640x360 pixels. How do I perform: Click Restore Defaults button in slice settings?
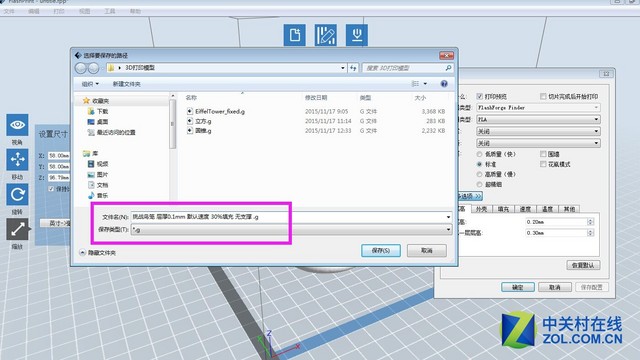pos(583,265)
